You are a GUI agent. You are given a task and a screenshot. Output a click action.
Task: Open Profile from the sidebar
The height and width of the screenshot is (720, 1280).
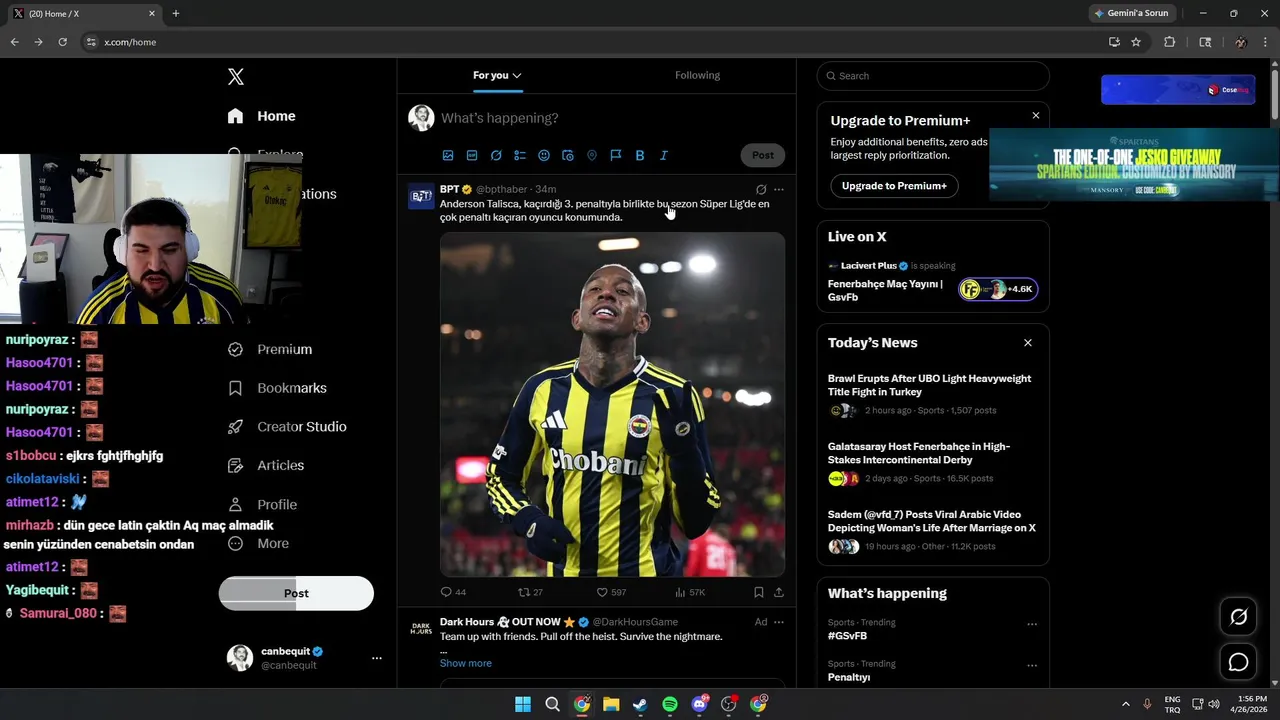pos(262,504)
